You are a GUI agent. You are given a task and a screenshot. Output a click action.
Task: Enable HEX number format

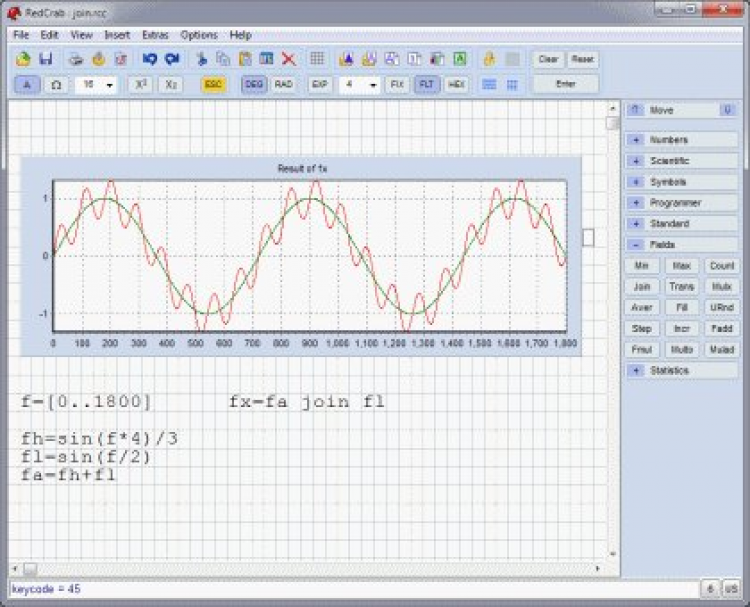click(x=456, y=85)
